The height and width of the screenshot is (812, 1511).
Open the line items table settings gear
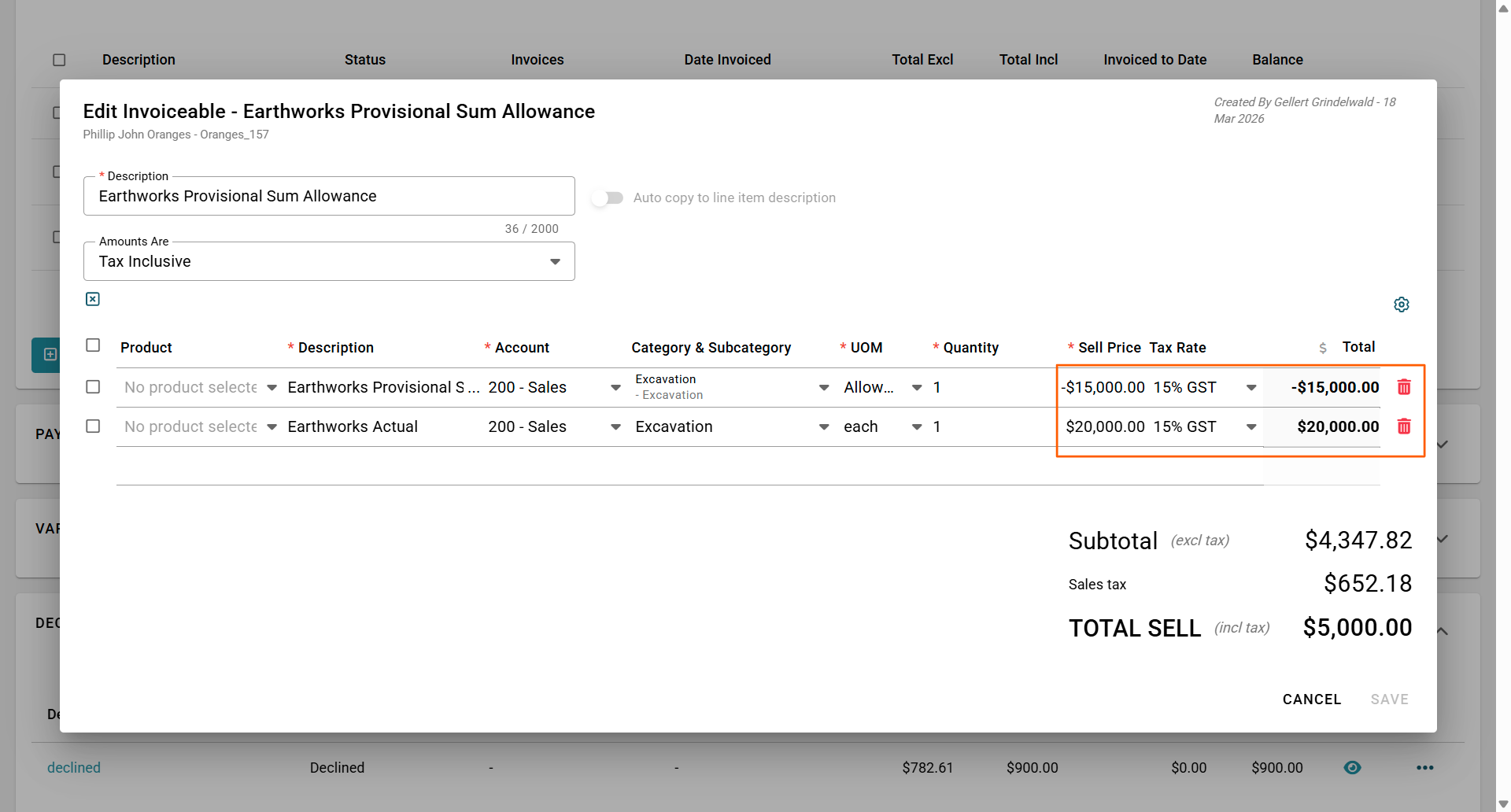pyautogui.click(x=1401, y=304)
